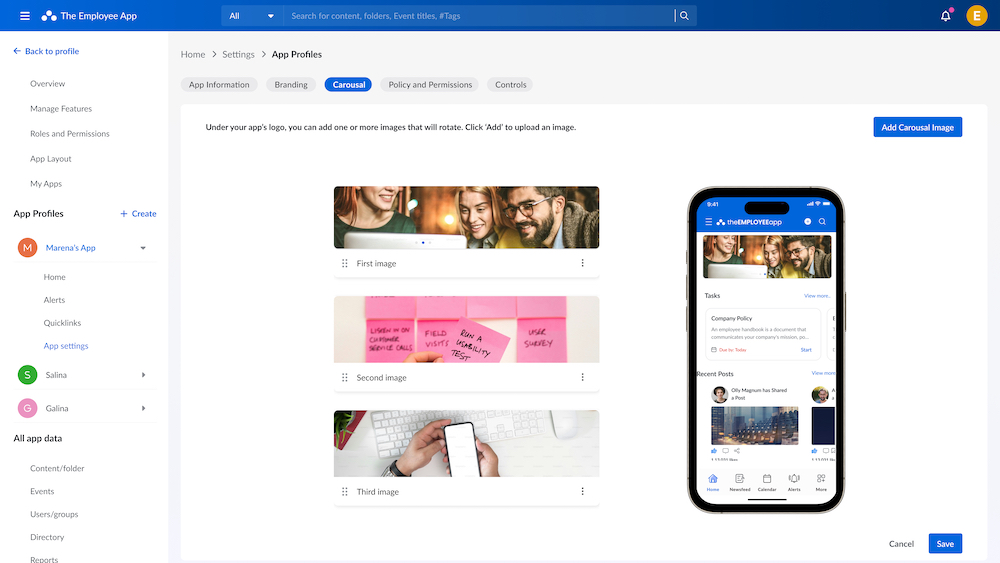Click Marena's App avatar icon
This screenshot has height=563, width=1000.
[x=27, y=247]
